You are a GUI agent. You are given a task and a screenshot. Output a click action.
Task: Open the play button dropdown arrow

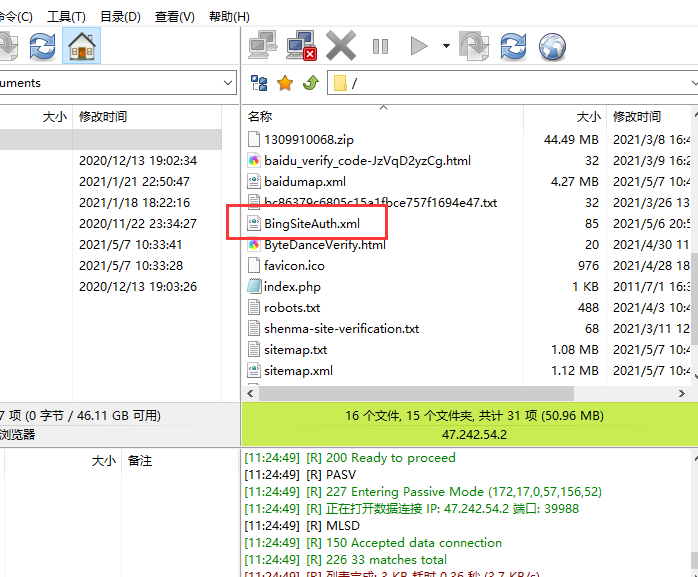click(445, 46)
